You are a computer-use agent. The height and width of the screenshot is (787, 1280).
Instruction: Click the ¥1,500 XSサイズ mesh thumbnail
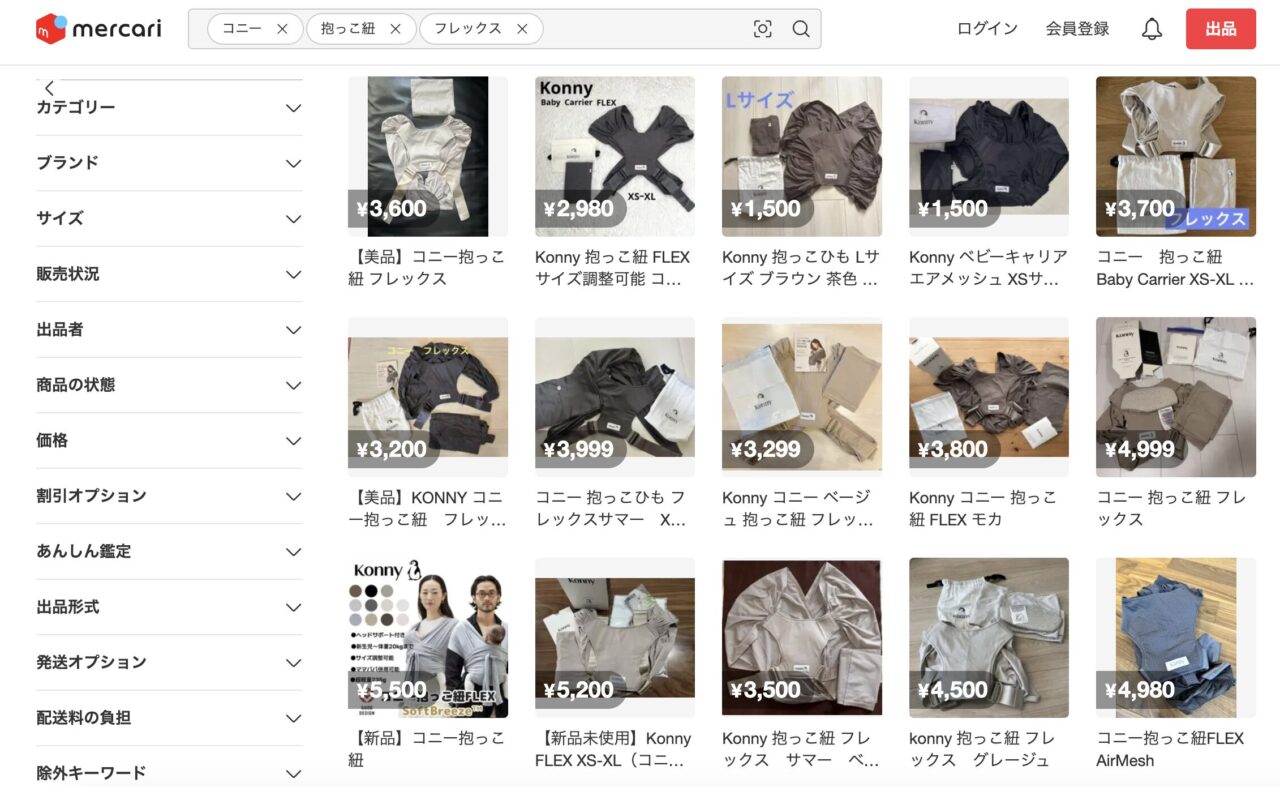click(x=989, y=156)
